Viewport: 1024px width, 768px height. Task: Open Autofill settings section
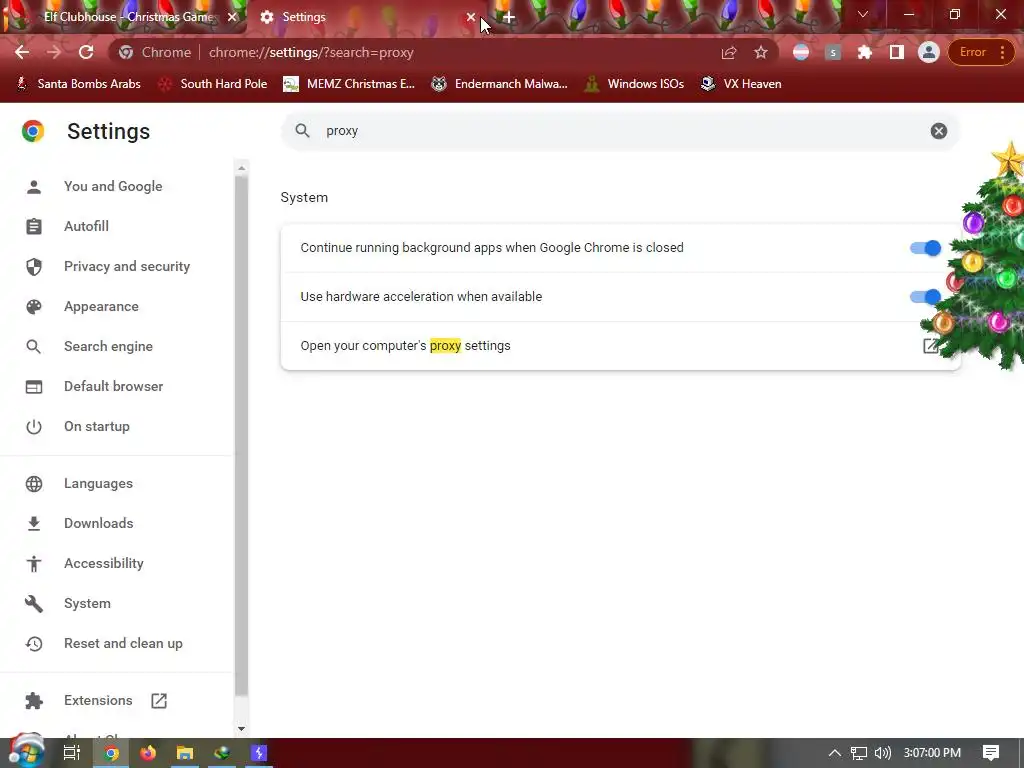[86, 226]
